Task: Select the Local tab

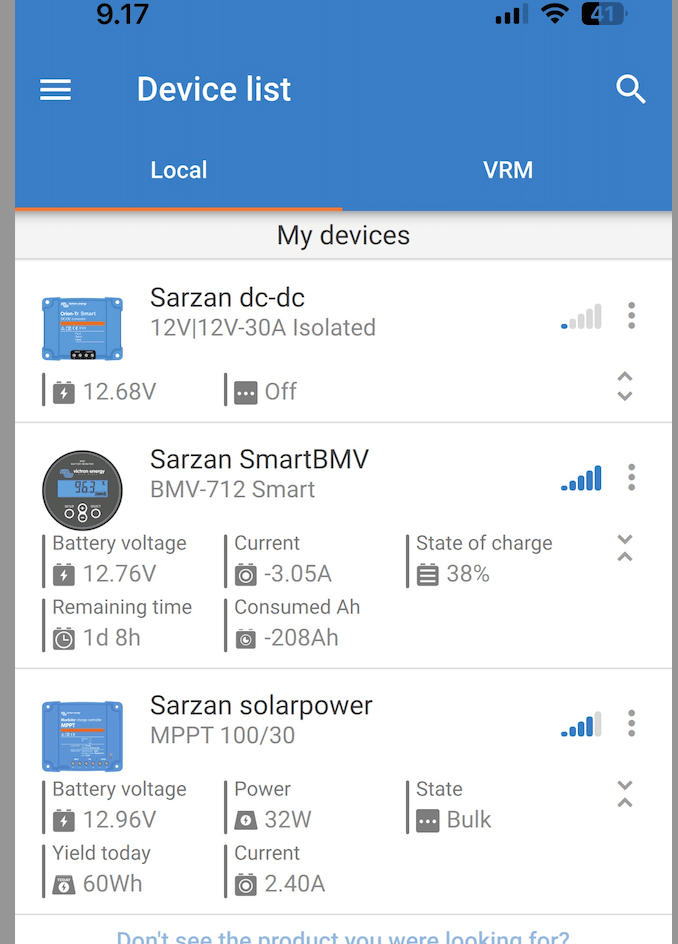Action: pos(179,170)
